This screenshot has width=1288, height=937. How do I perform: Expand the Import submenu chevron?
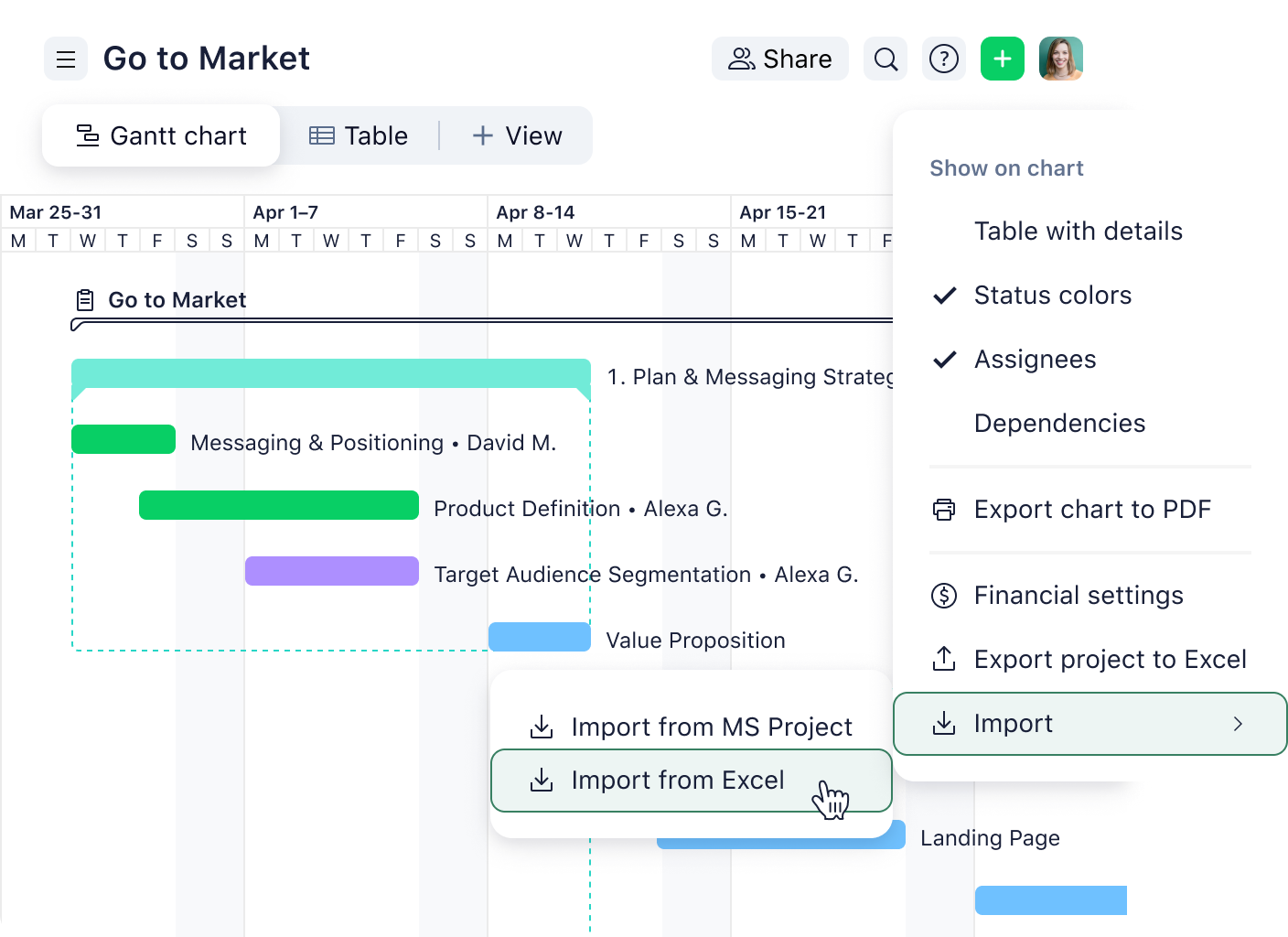[1240, 723]
